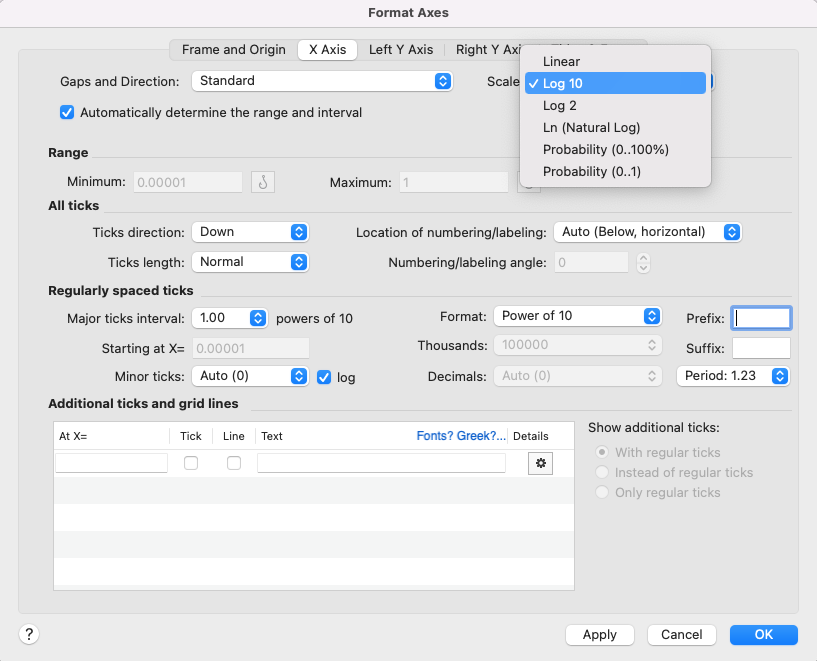The height and width of the screenshot is (661, 817).
Task: Open the Period 1.23 dropdown
Action: (733, 376)
